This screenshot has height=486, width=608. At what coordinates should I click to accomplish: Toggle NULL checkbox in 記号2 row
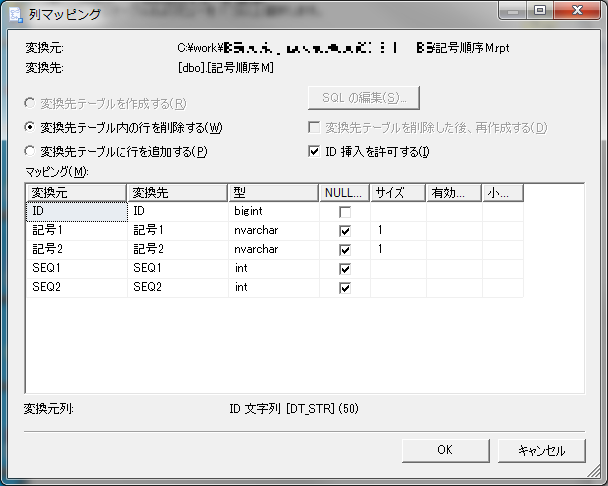click(345, 250)
